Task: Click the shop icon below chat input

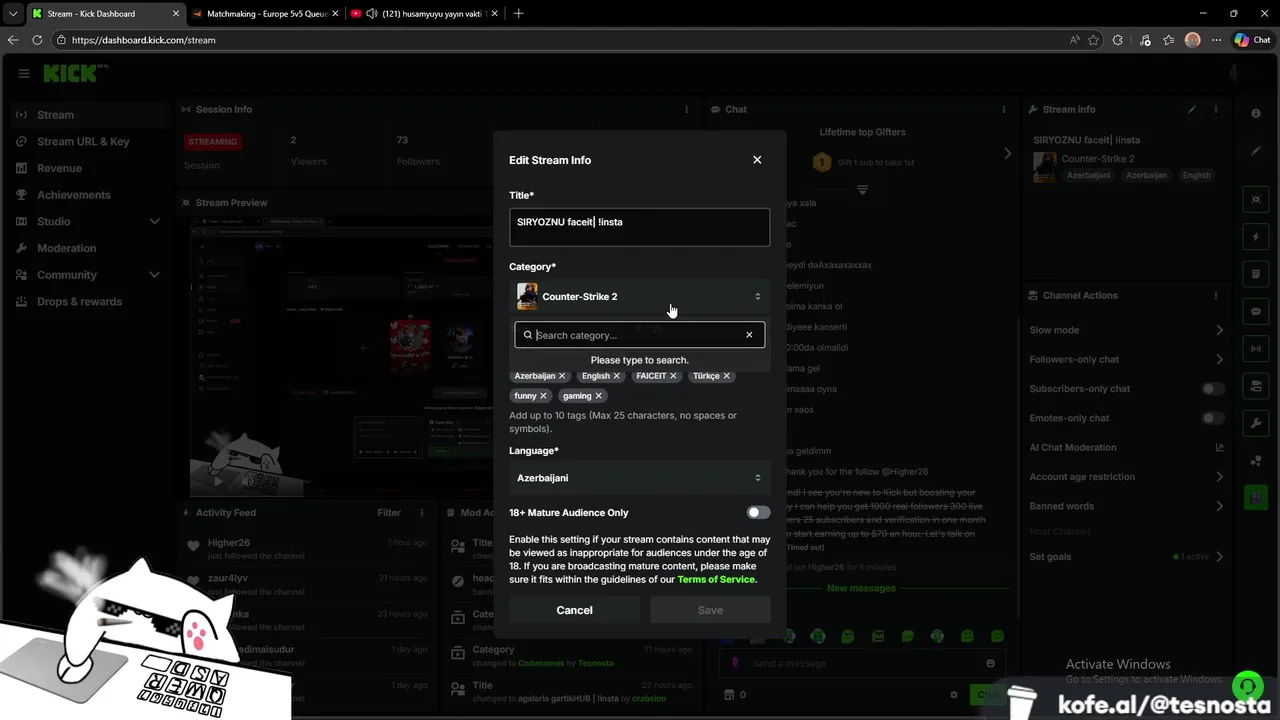Action: 729,694
